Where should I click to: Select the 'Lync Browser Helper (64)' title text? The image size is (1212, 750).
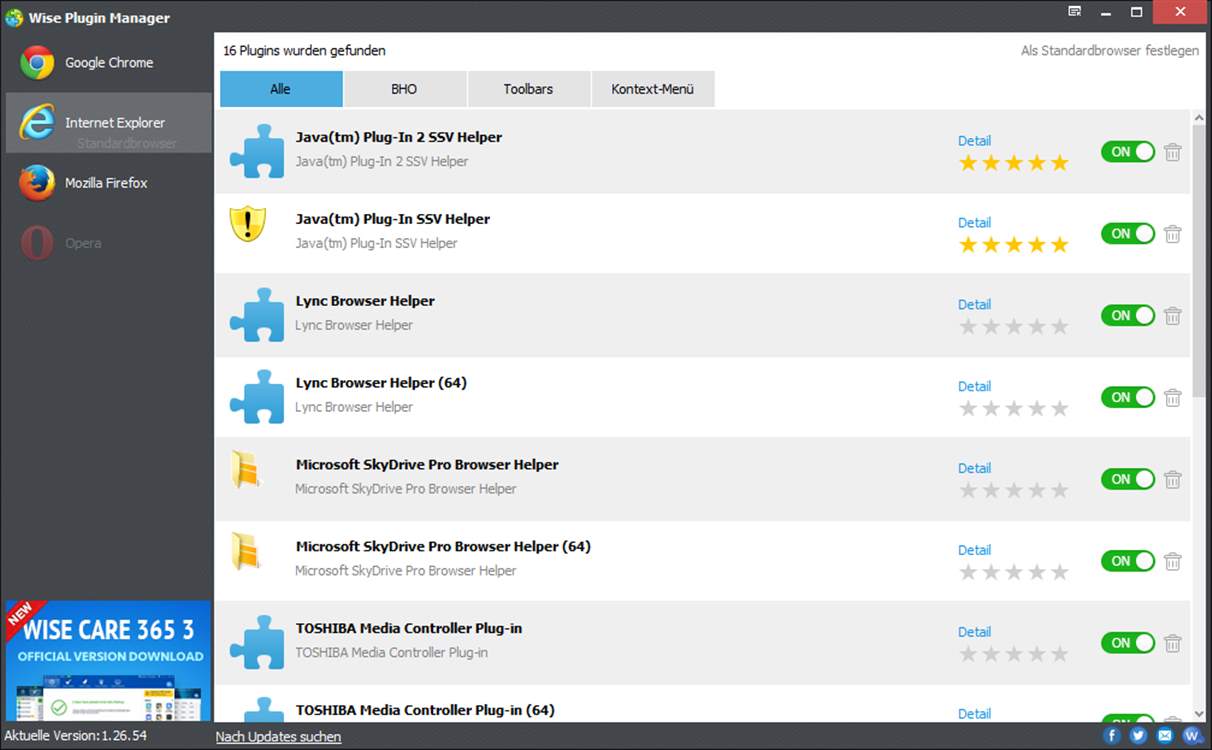tap(381, 383)
